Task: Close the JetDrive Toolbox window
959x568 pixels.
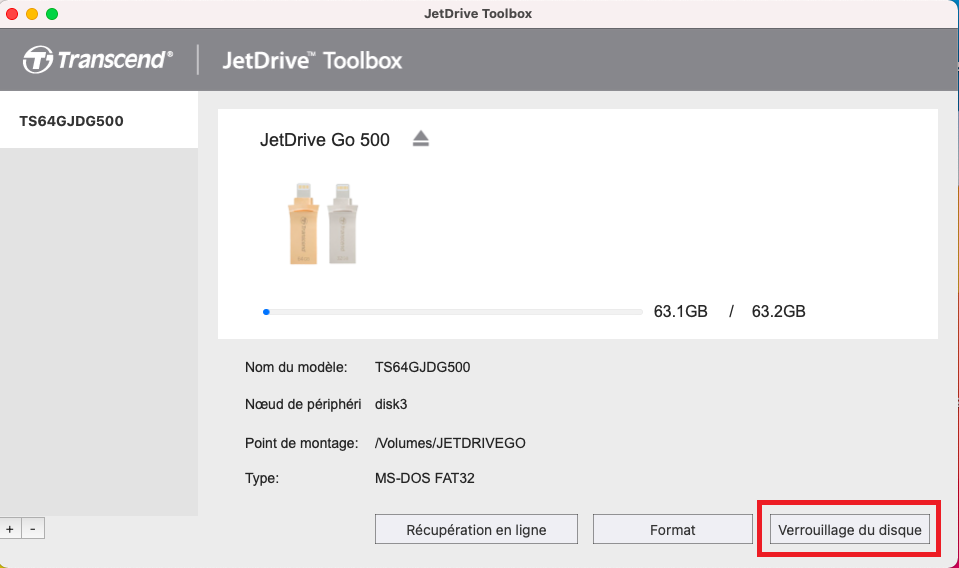Action: pos(12,13)
